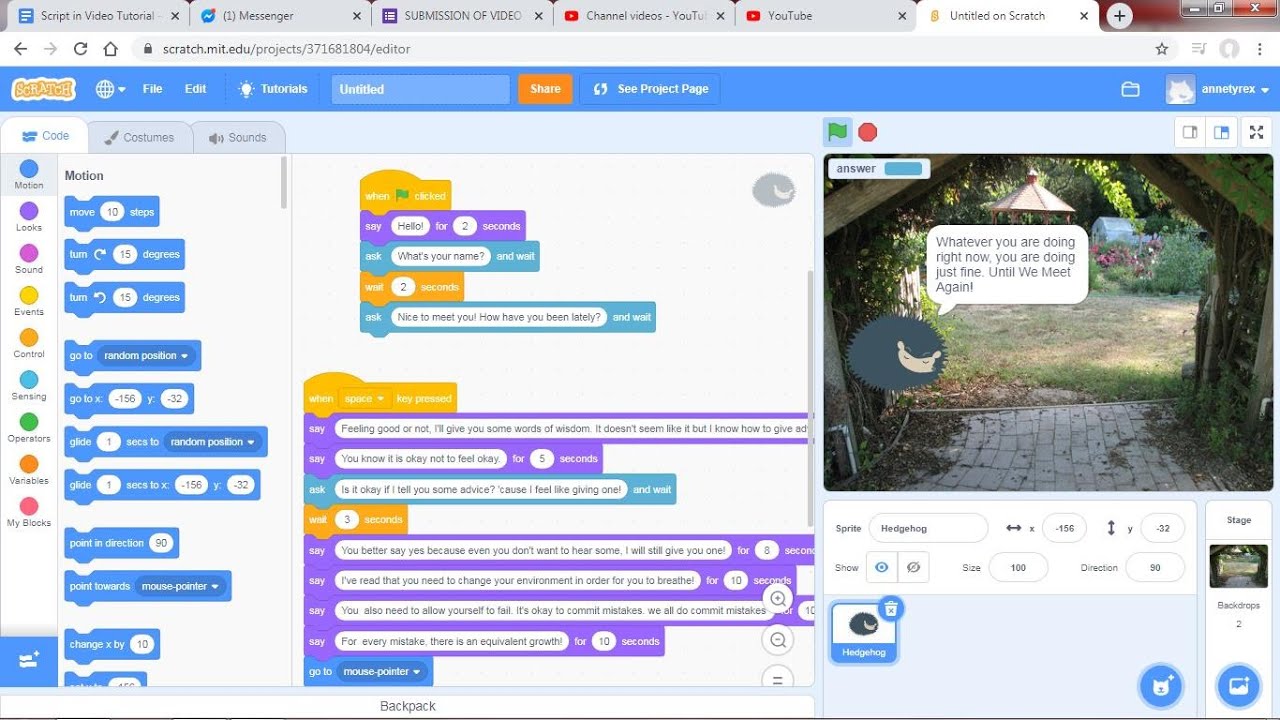Image resolution: width=1280 pixels, height=720 pixels.
Task: Click the green flag to run project
Action: [838, 132]
